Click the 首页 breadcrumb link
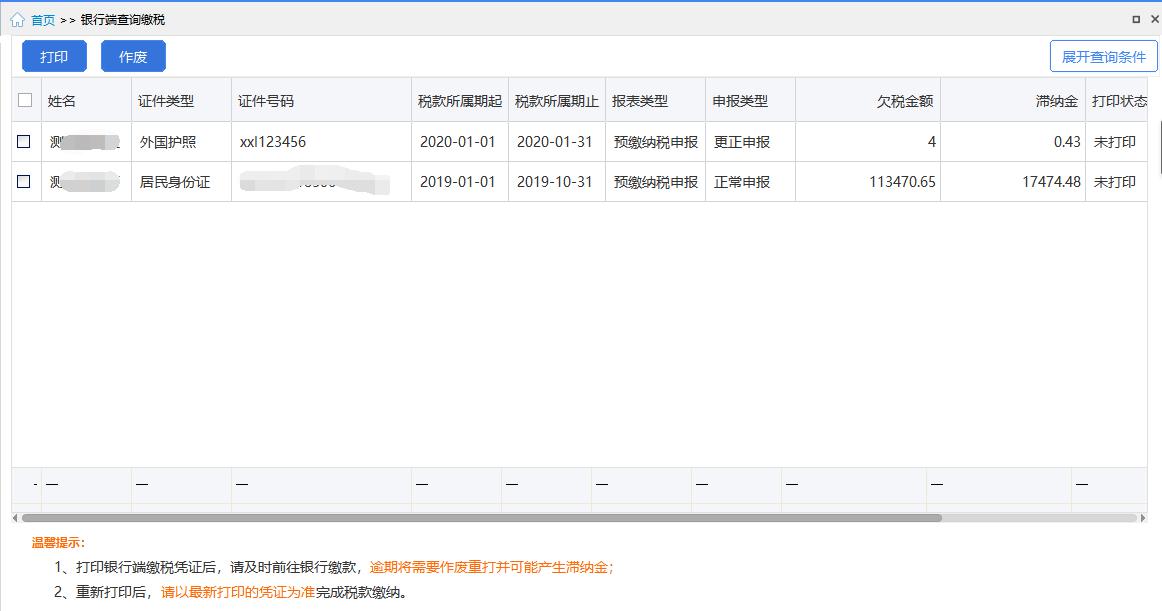The image size is (1162, 611). (x=43, y=20)
